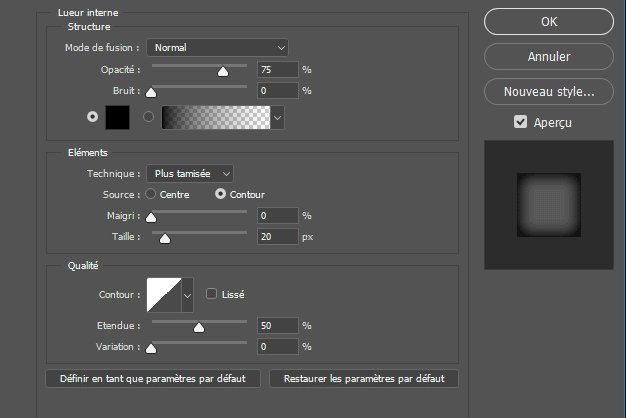
Task: Open the contour picker dropdown arrow
Action: pyautogui.click(x=187, y=294)
